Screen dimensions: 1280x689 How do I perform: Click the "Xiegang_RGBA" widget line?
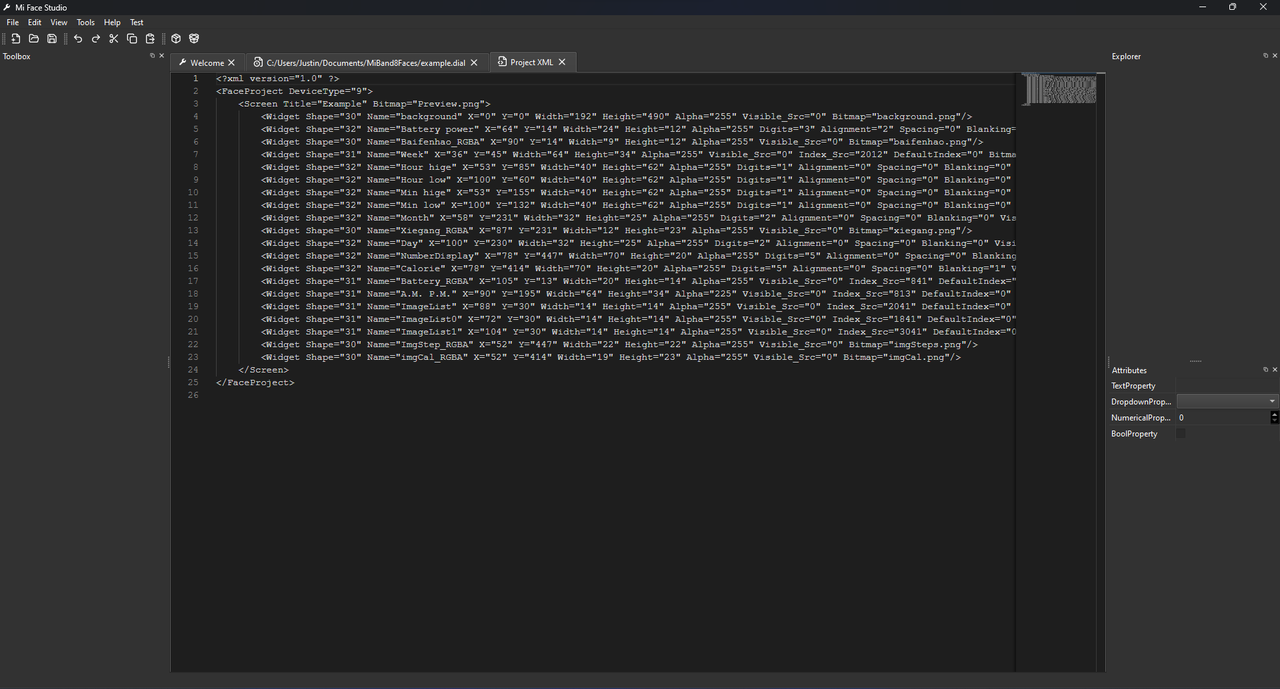tap(616, 231)
